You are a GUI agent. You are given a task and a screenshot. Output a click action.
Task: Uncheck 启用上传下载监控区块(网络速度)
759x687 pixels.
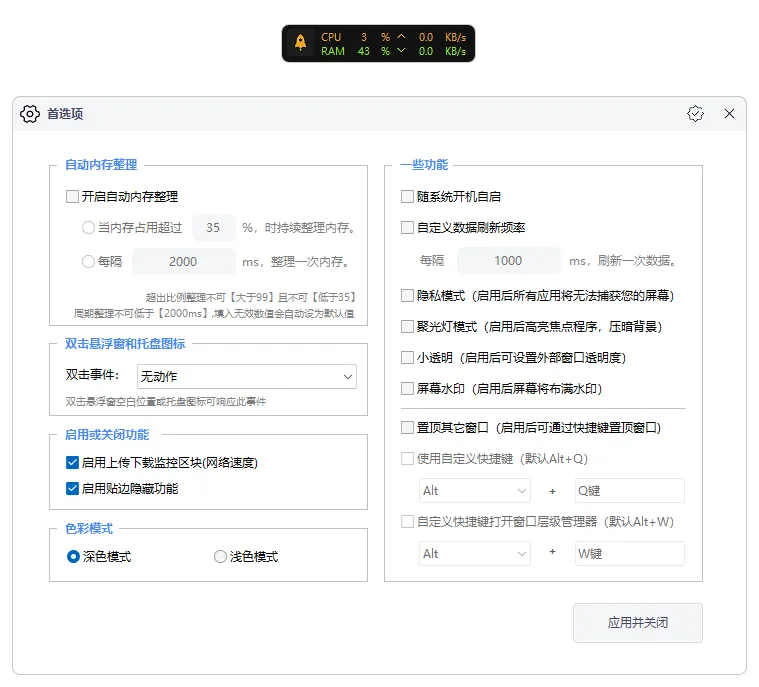(x=72, y=462)
